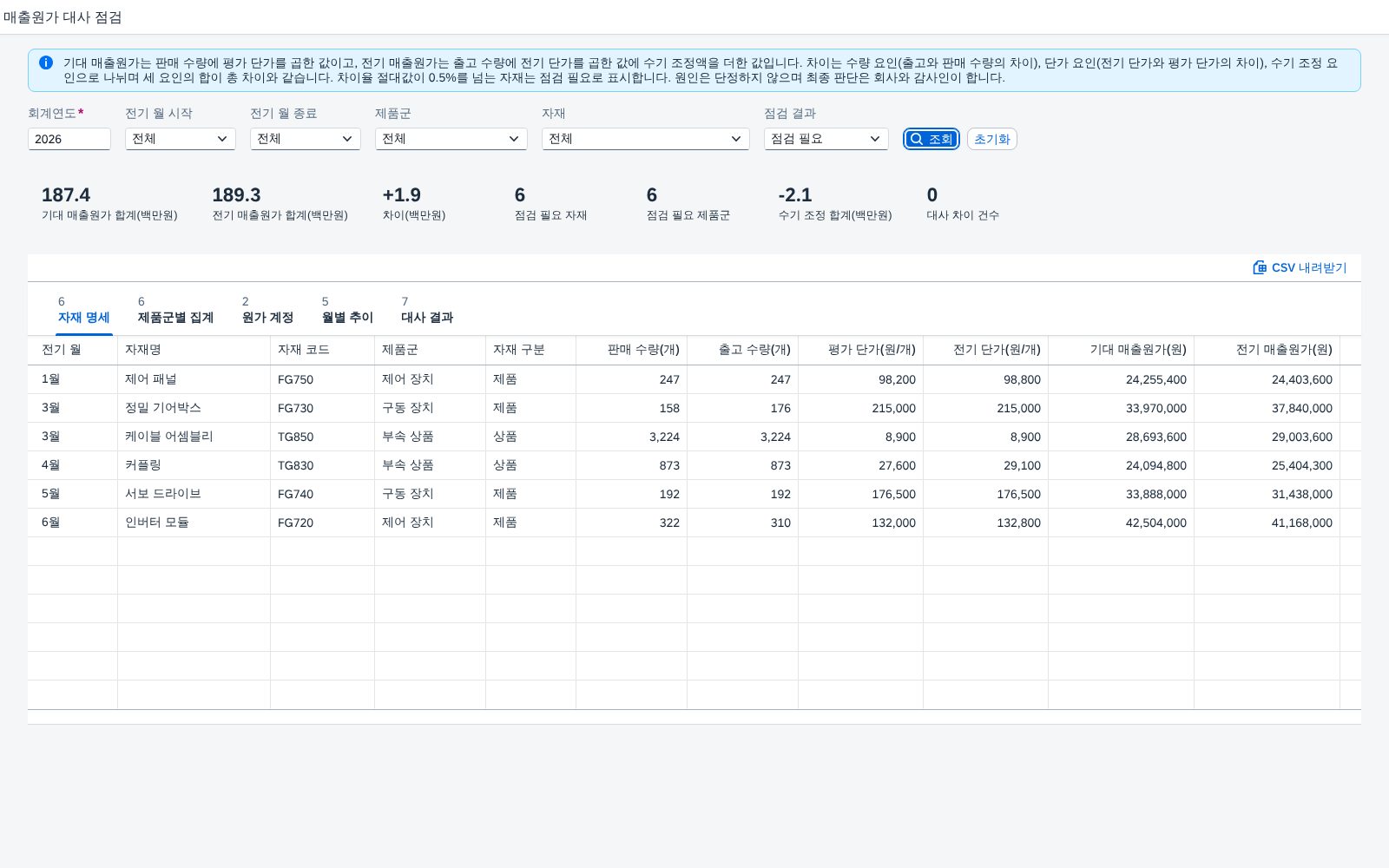Open the 전기 월 종료 dropdown
This screenshot has height=868, width=1389.
306,139
